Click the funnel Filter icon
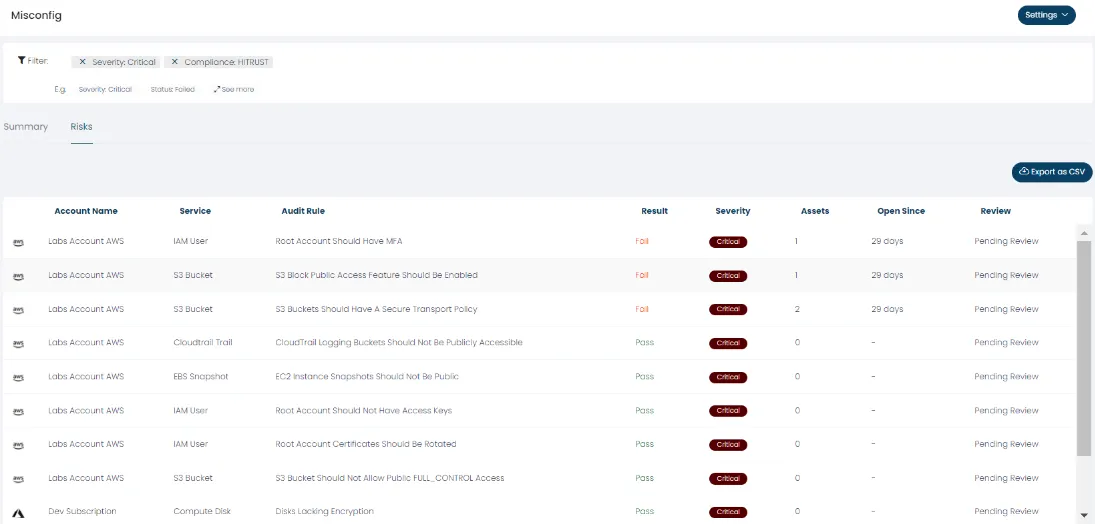 click(21, 61)
